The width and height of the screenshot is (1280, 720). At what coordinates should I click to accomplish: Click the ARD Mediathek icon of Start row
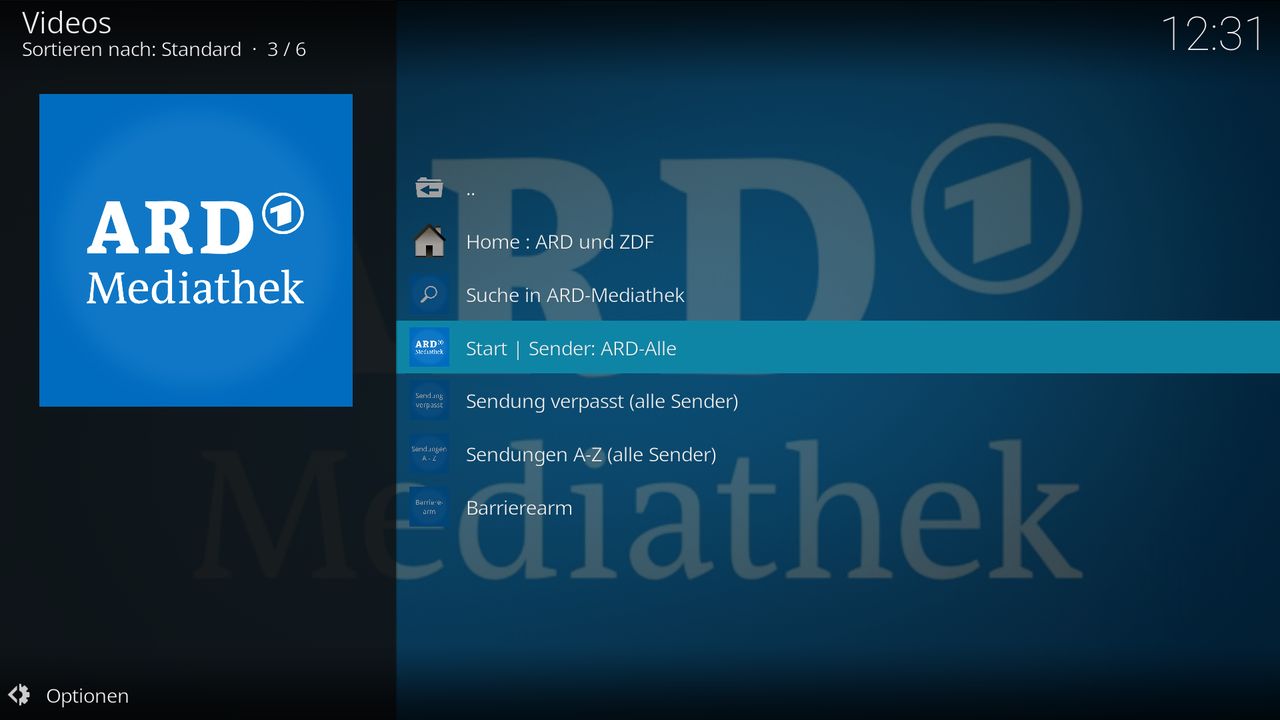click(x=429, y=348)
